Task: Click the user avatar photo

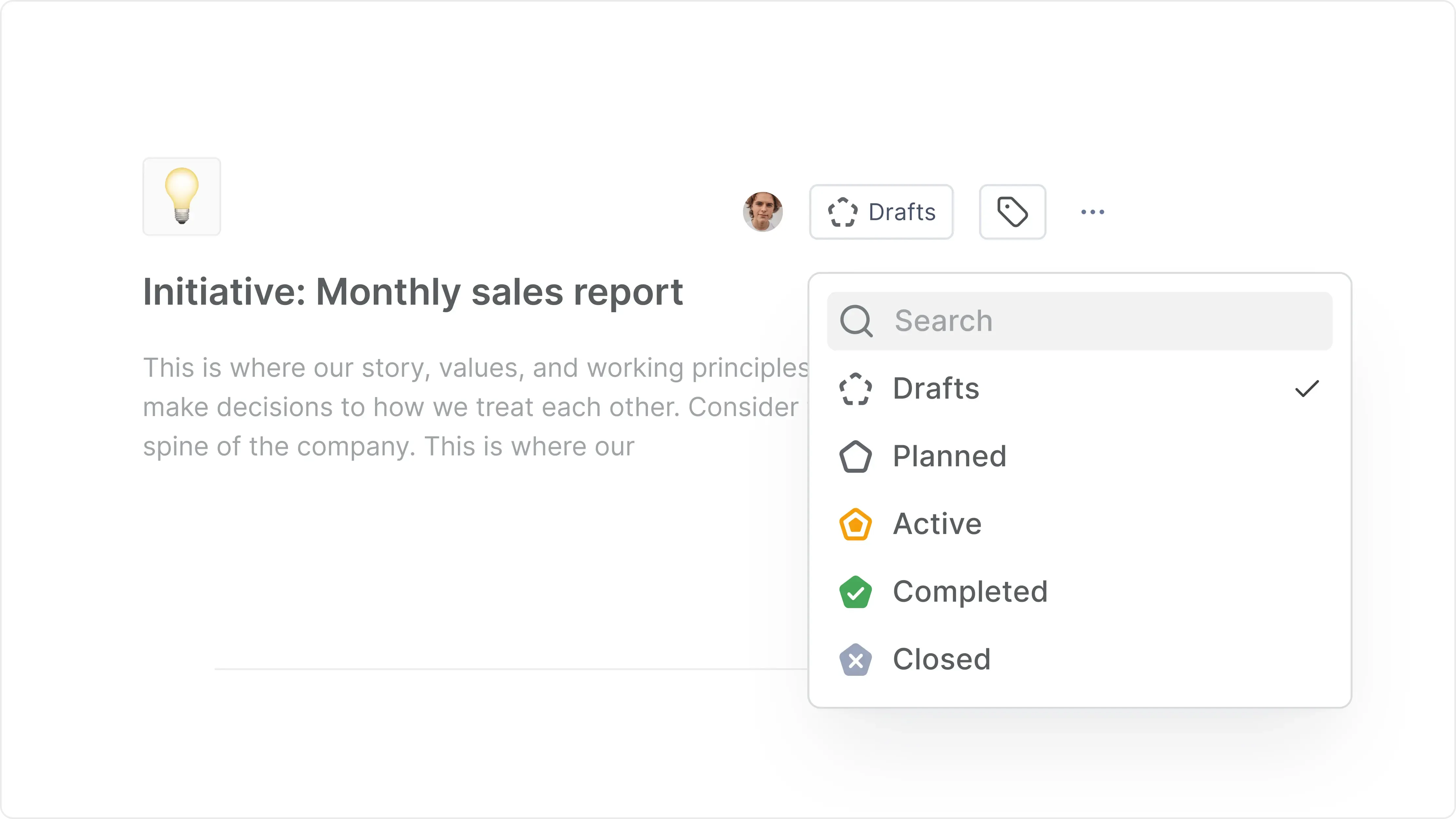Action: (763, 212)
